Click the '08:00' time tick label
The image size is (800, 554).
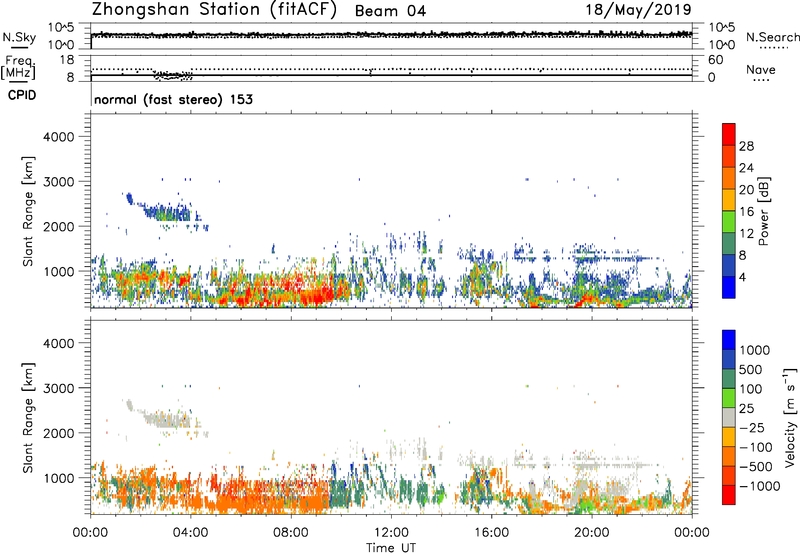(x=291, y=533)
